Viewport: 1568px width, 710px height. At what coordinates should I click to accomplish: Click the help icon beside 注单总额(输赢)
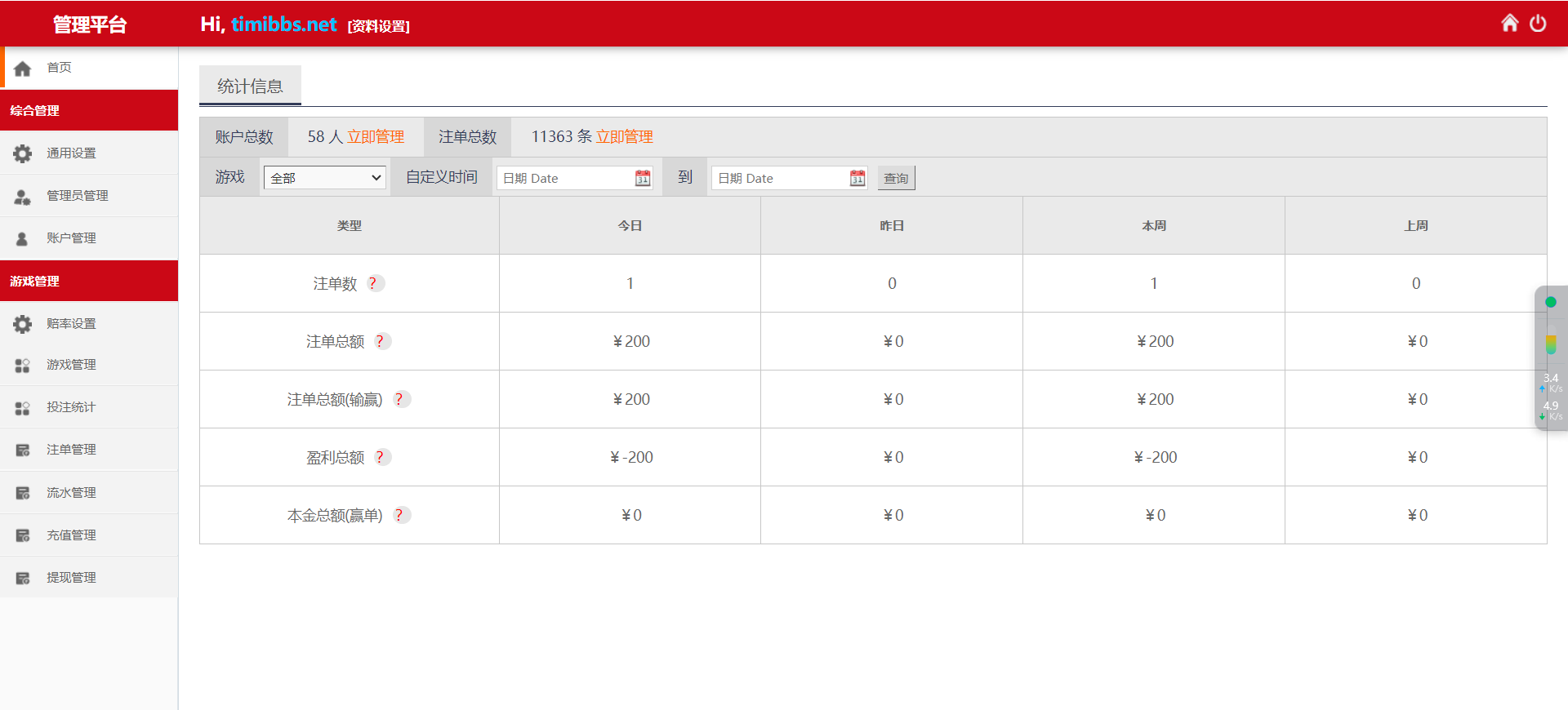pyautogui.click(x=399, y=399)
